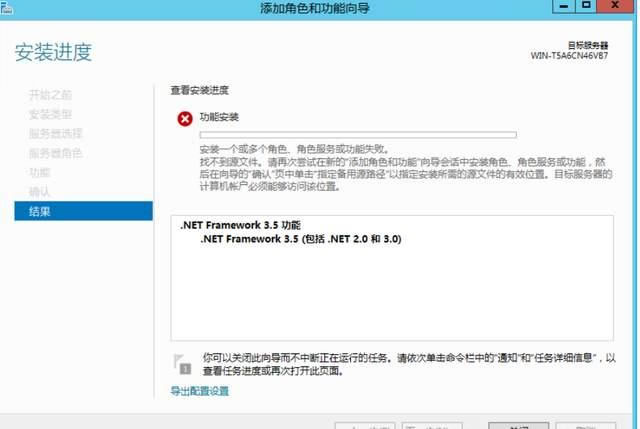Screen dimensions: 640x429
Task: Click the red error icon beside 功能安装
Action: pyautogui.click(x=184, y=118)
